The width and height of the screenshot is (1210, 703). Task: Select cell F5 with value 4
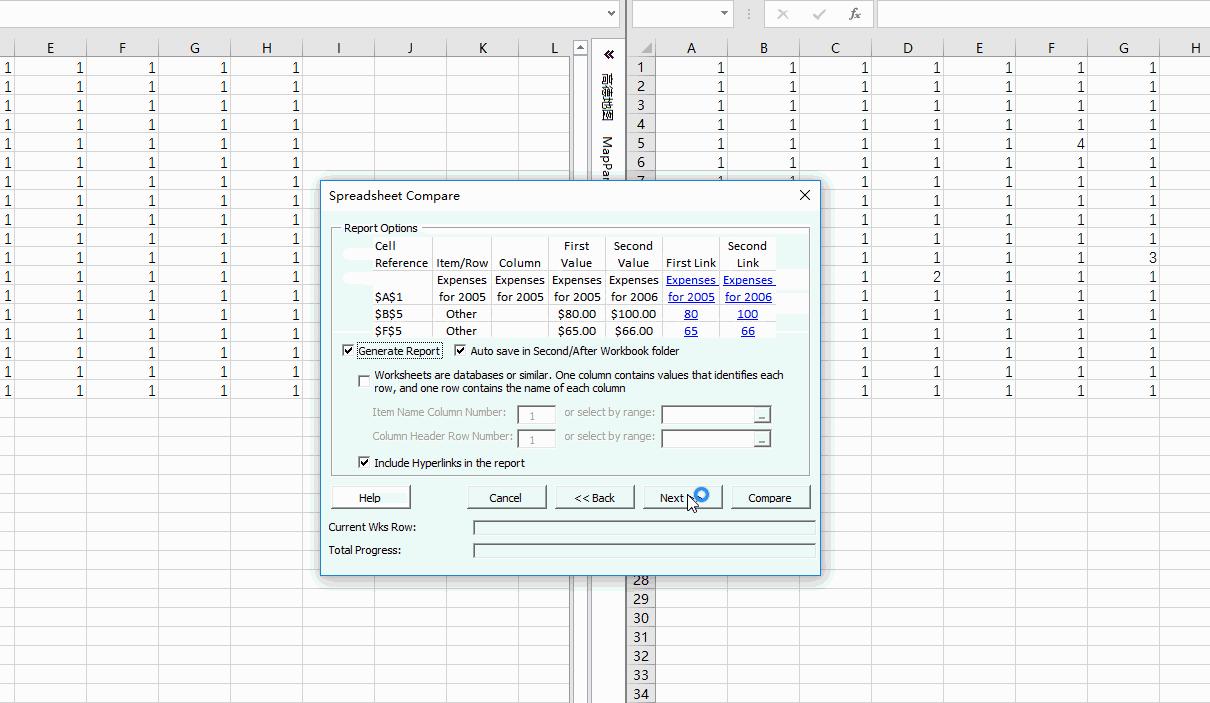click(x=1051, y=144)
